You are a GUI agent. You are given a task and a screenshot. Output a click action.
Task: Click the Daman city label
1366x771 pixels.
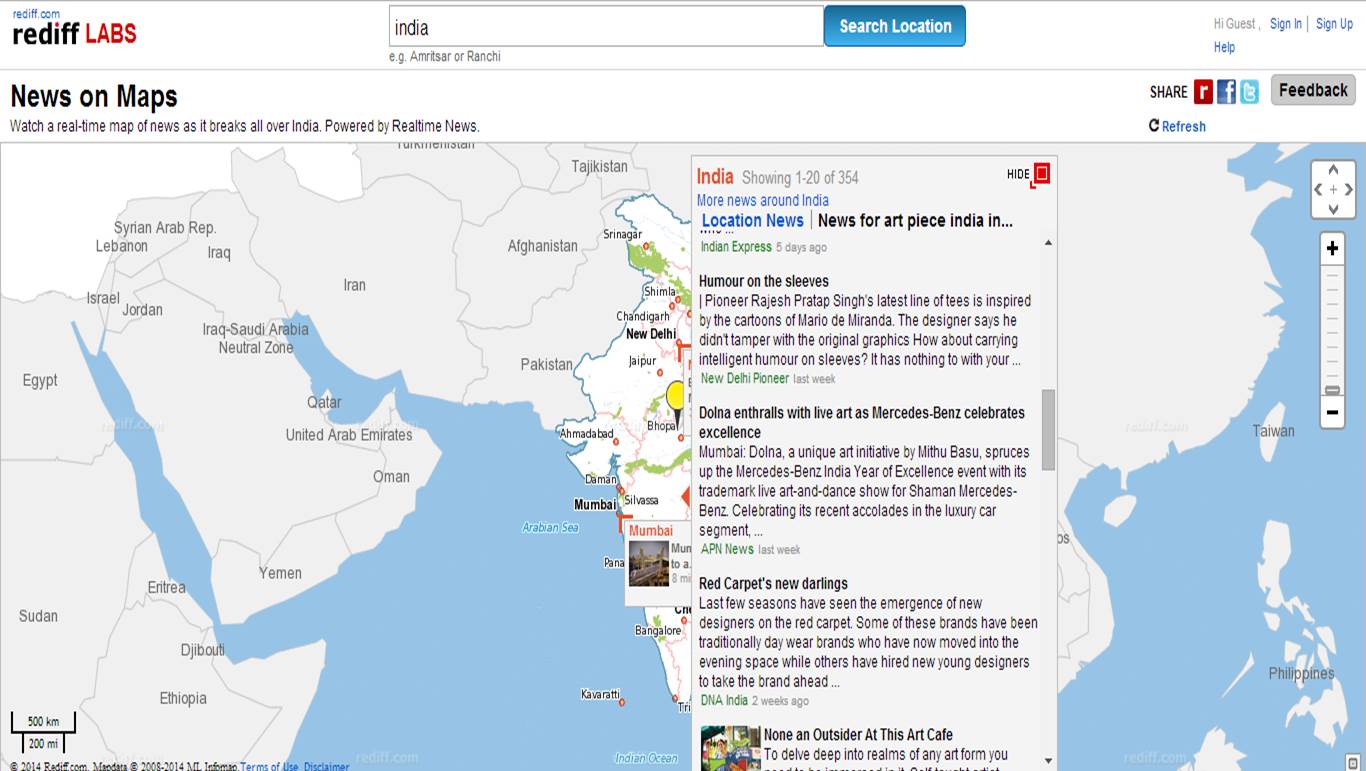(601, 479)
